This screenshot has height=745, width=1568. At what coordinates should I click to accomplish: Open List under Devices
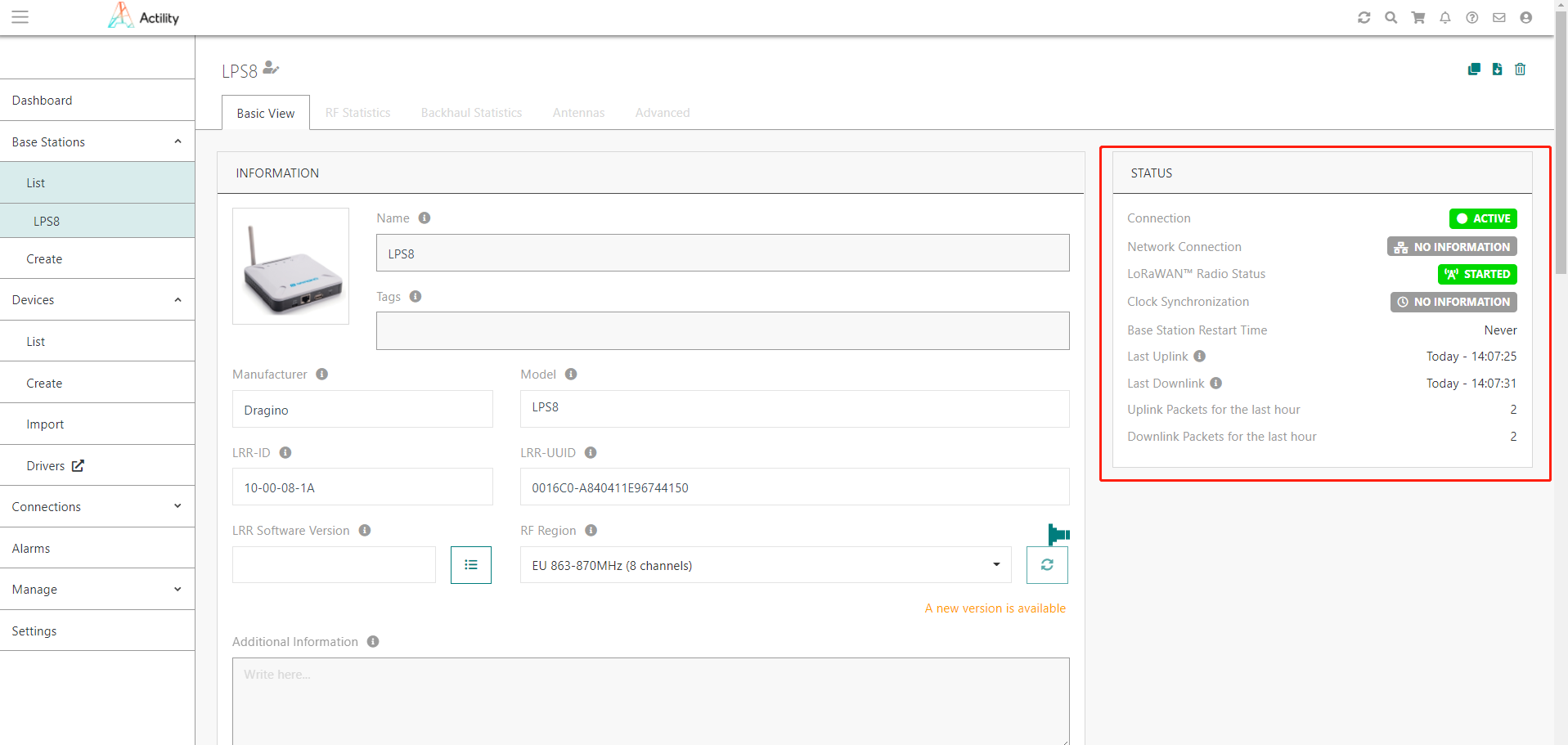[97, 341]
